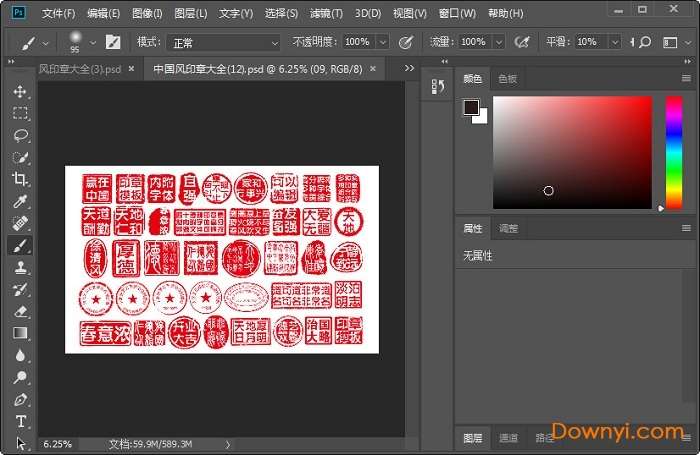Click the foreground color swatch
This screenshot has height=455, width=700.
pyautogui.click(x=471, y=108)
